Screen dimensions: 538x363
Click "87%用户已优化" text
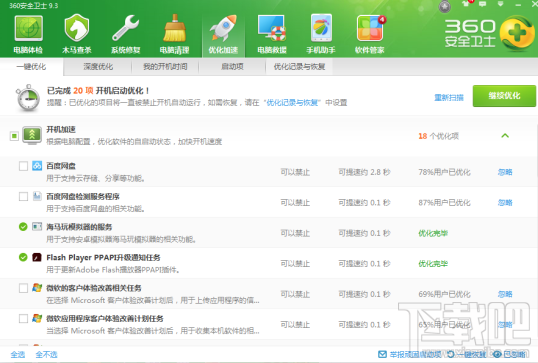click(444, 202)
